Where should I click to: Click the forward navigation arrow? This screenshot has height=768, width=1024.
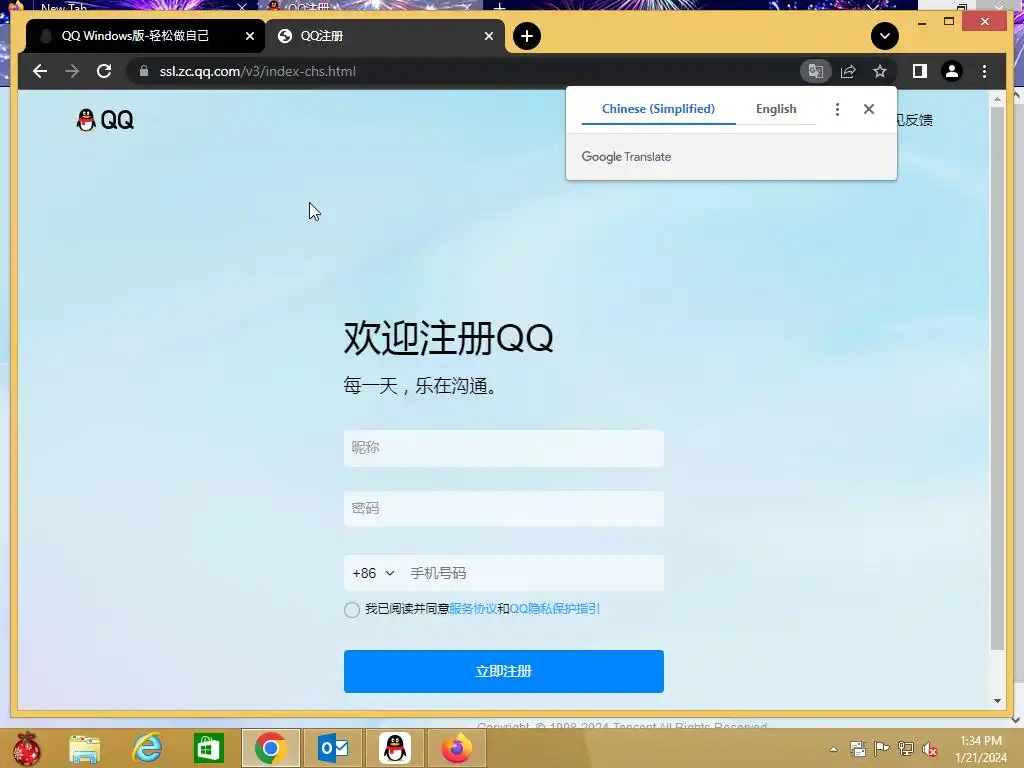(72, 71)
